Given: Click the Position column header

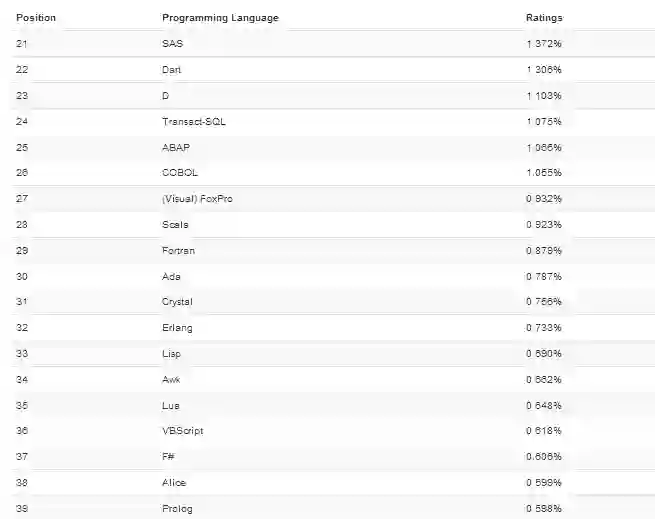Looking at the screenshot, I should click(36, 18).
